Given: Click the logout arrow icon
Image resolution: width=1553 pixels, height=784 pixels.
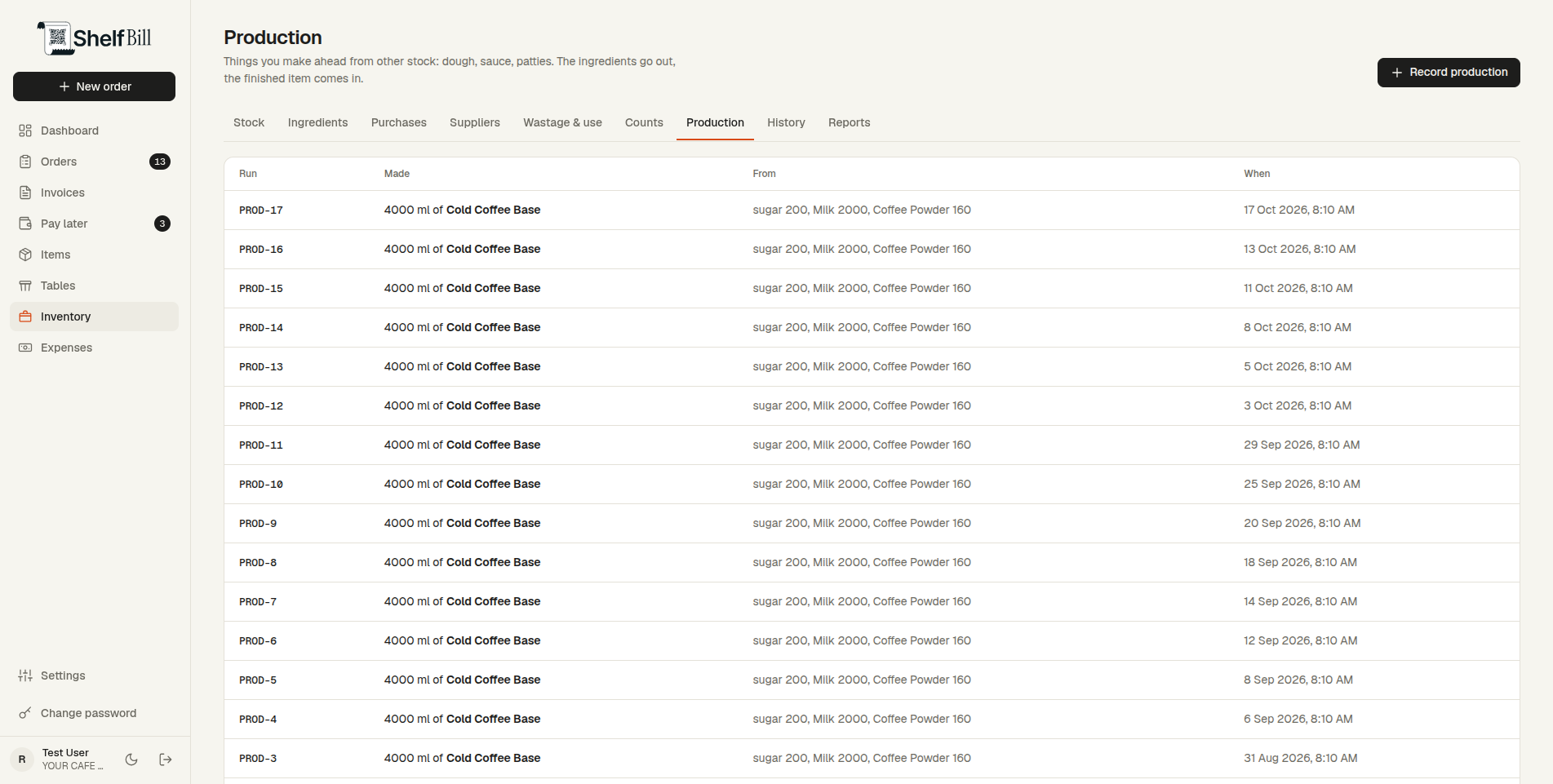Looking at the screenshot, I should coord(166,760).
